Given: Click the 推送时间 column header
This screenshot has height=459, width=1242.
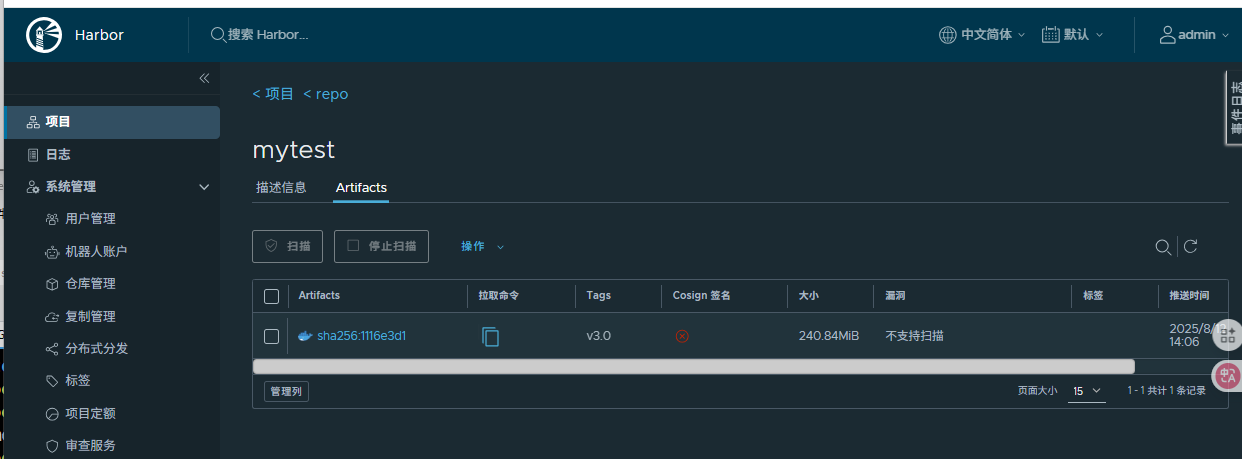Looking at the screenshot, I should click(x=1189, y=296).
